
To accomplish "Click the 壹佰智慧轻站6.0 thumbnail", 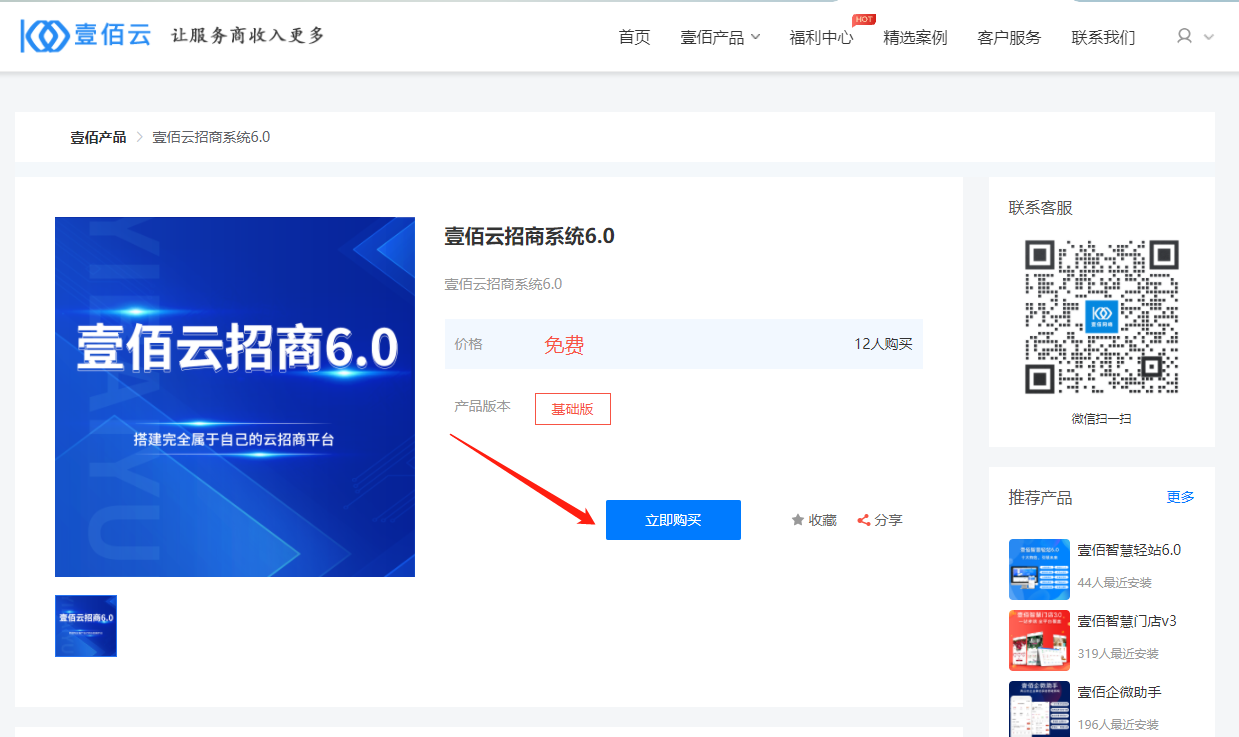I will click(1039, 569).
